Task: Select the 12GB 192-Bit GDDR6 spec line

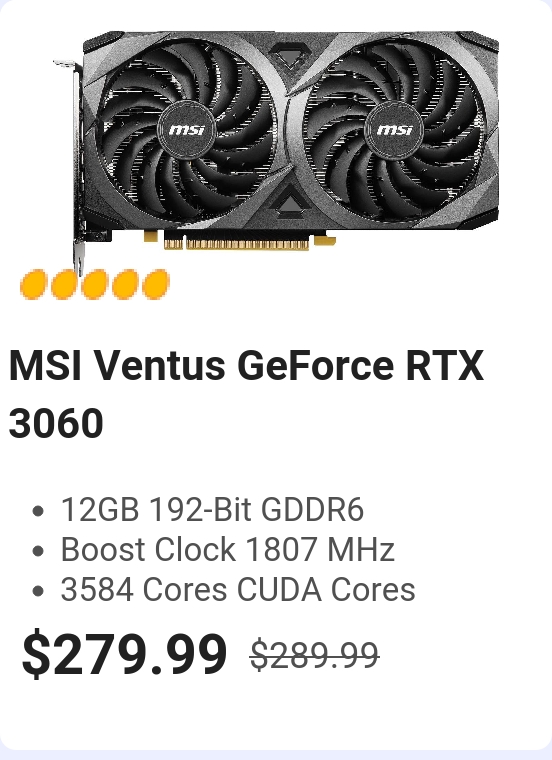Action: point(212,509)
